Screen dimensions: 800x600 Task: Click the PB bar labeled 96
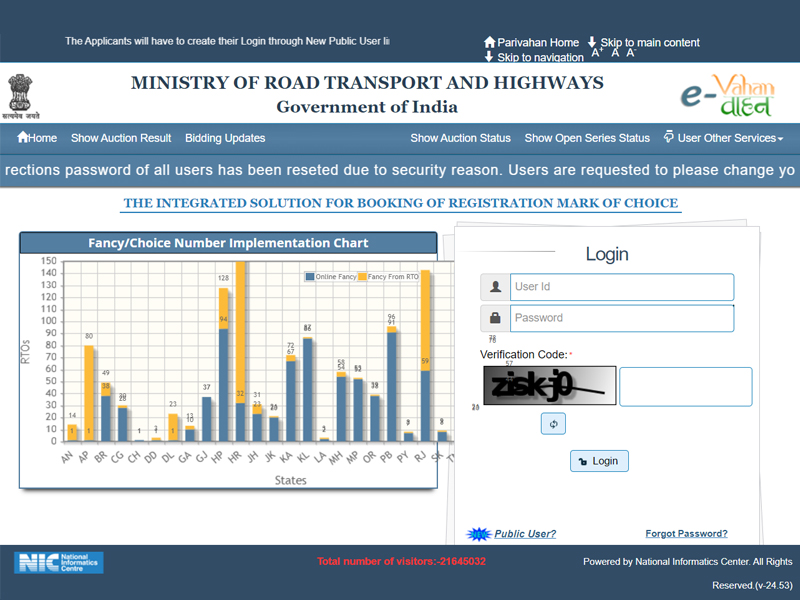click(x=391, y=384)
